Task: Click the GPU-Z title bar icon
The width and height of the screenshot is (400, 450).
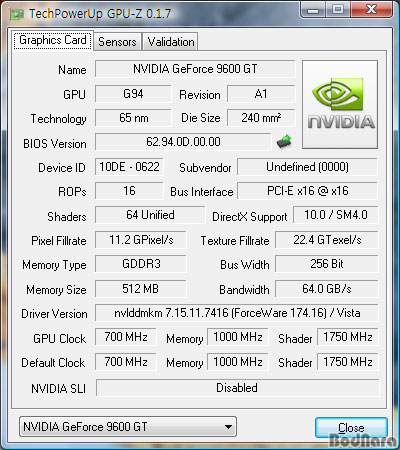Action: (17, 14)
